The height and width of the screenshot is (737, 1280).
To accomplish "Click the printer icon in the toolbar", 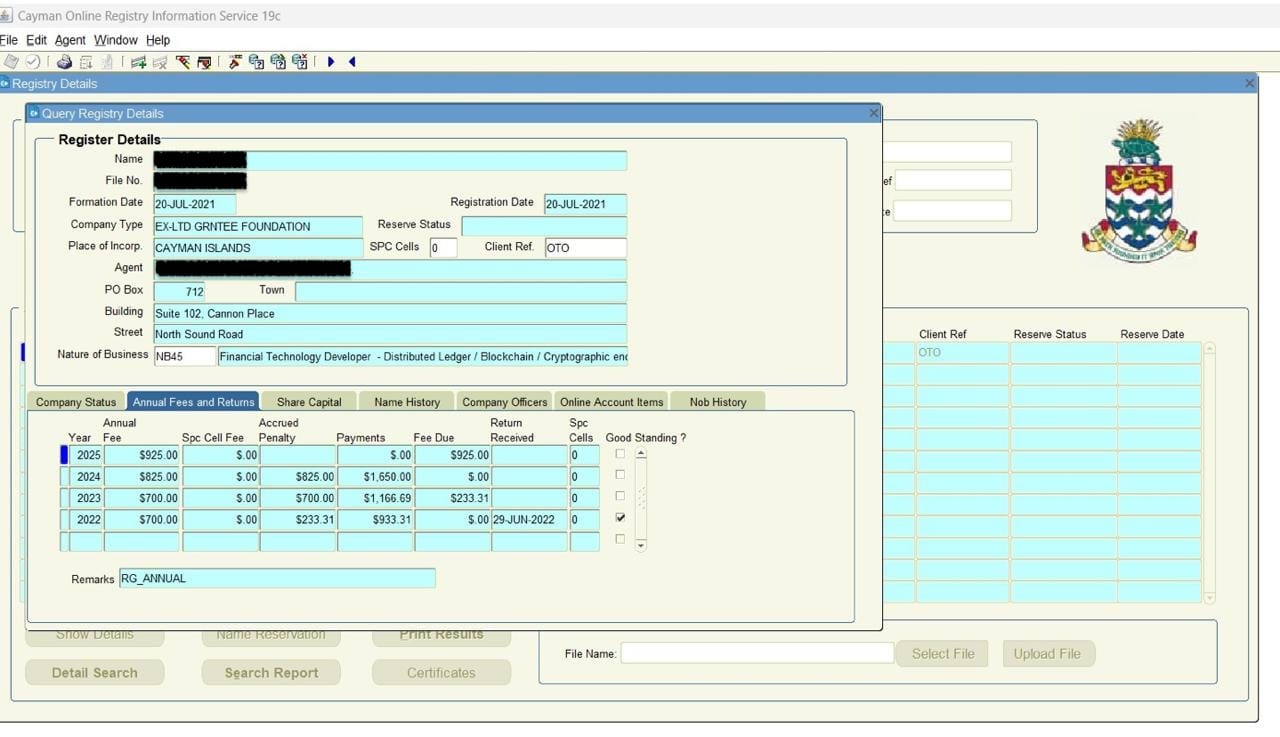I will point(64,62).
